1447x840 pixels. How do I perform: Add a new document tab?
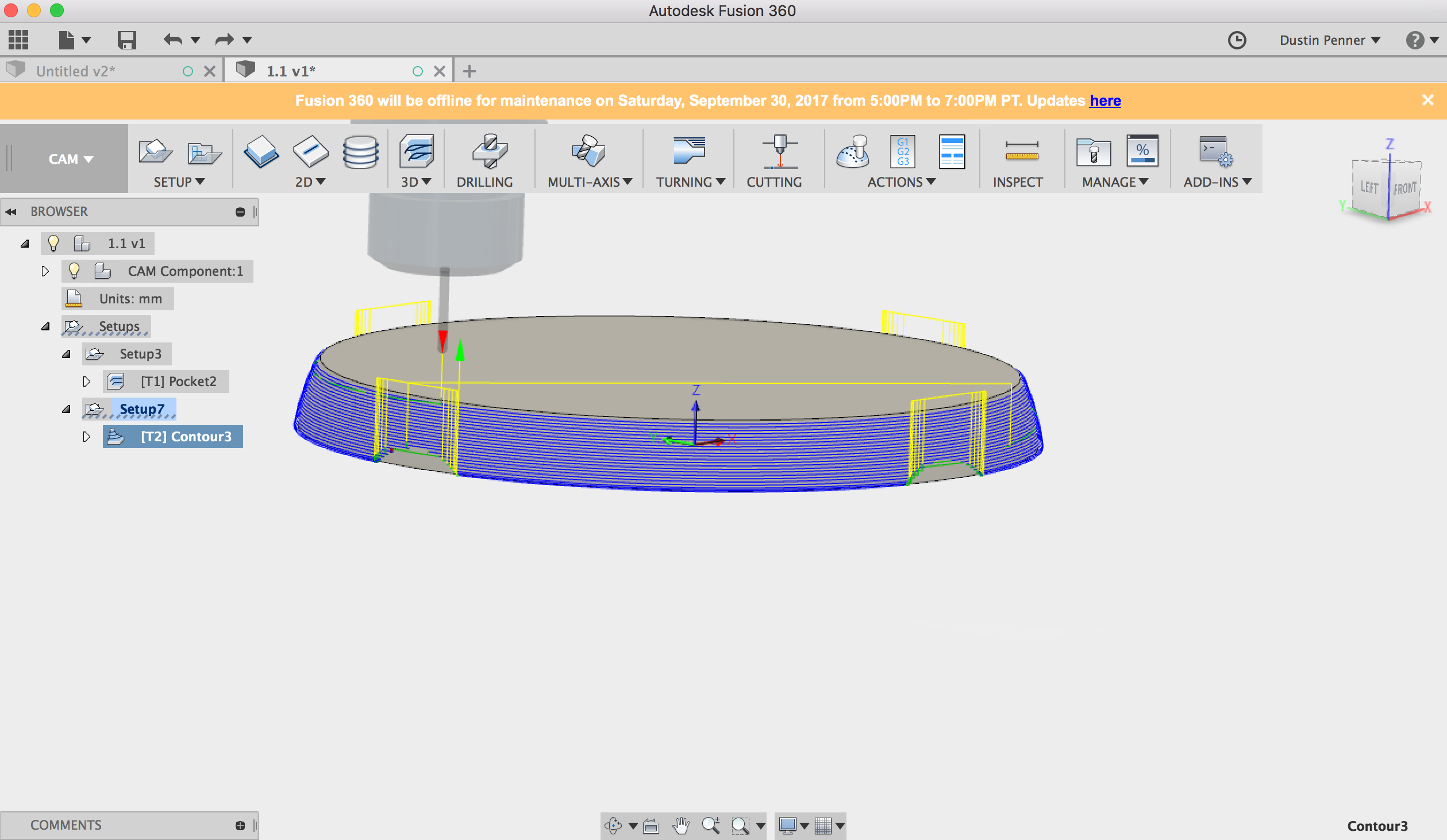coord(469,71)
